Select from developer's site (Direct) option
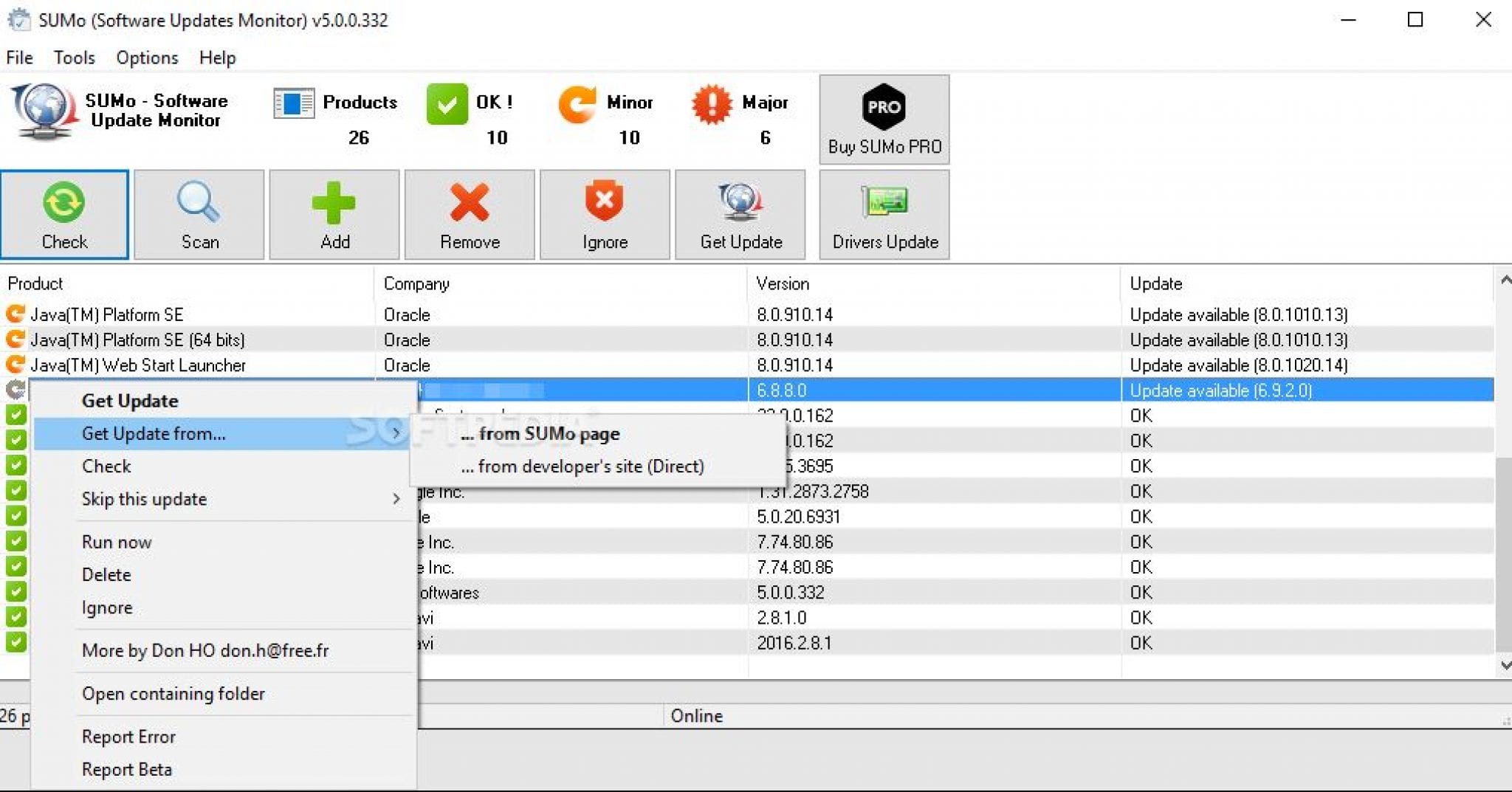The image size is (1512, 792). tap(583, 466)
